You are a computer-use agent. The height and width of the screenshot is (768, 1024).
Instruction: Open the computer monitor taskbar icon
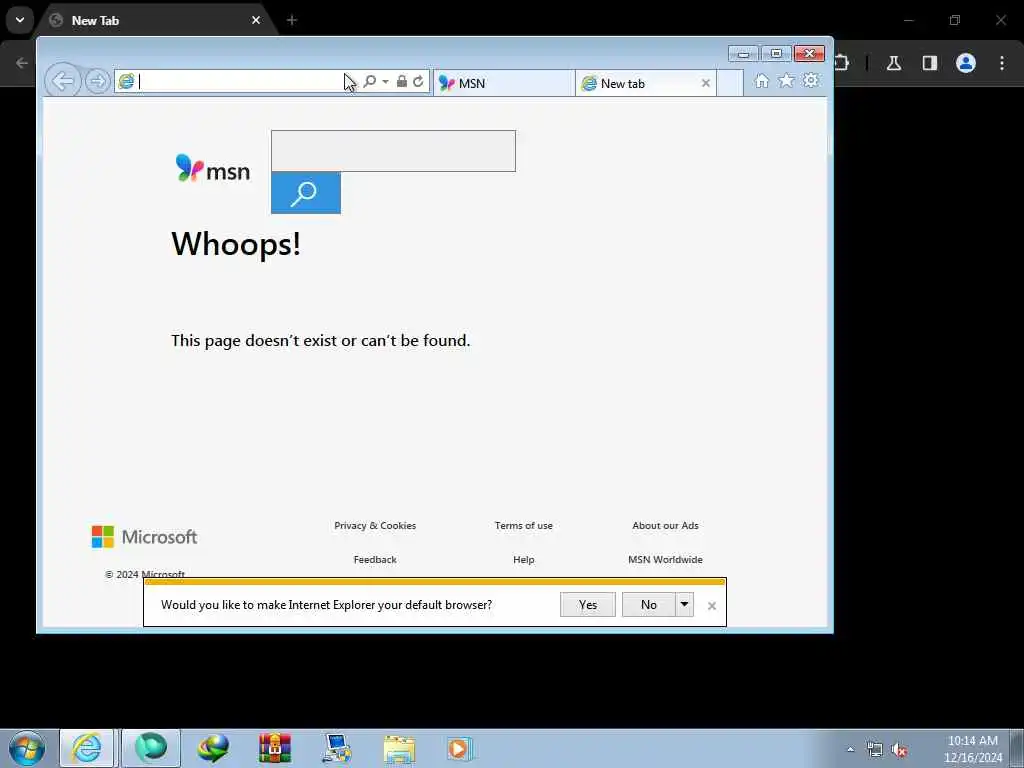[337, 748]
